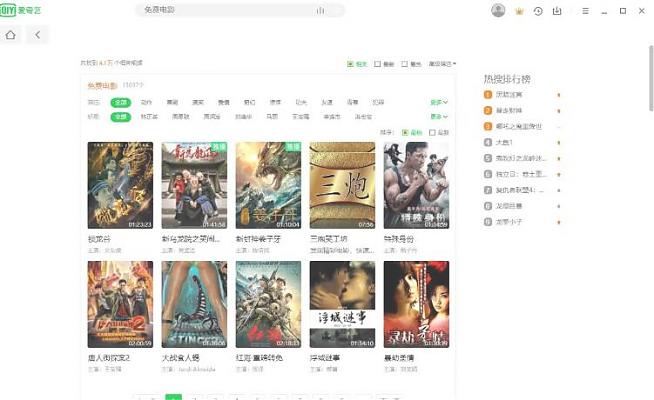Click the iQIYI logo in the title bar
Image resolution: width=654 pixels, height=400 pixels.
tap(20, 10)
